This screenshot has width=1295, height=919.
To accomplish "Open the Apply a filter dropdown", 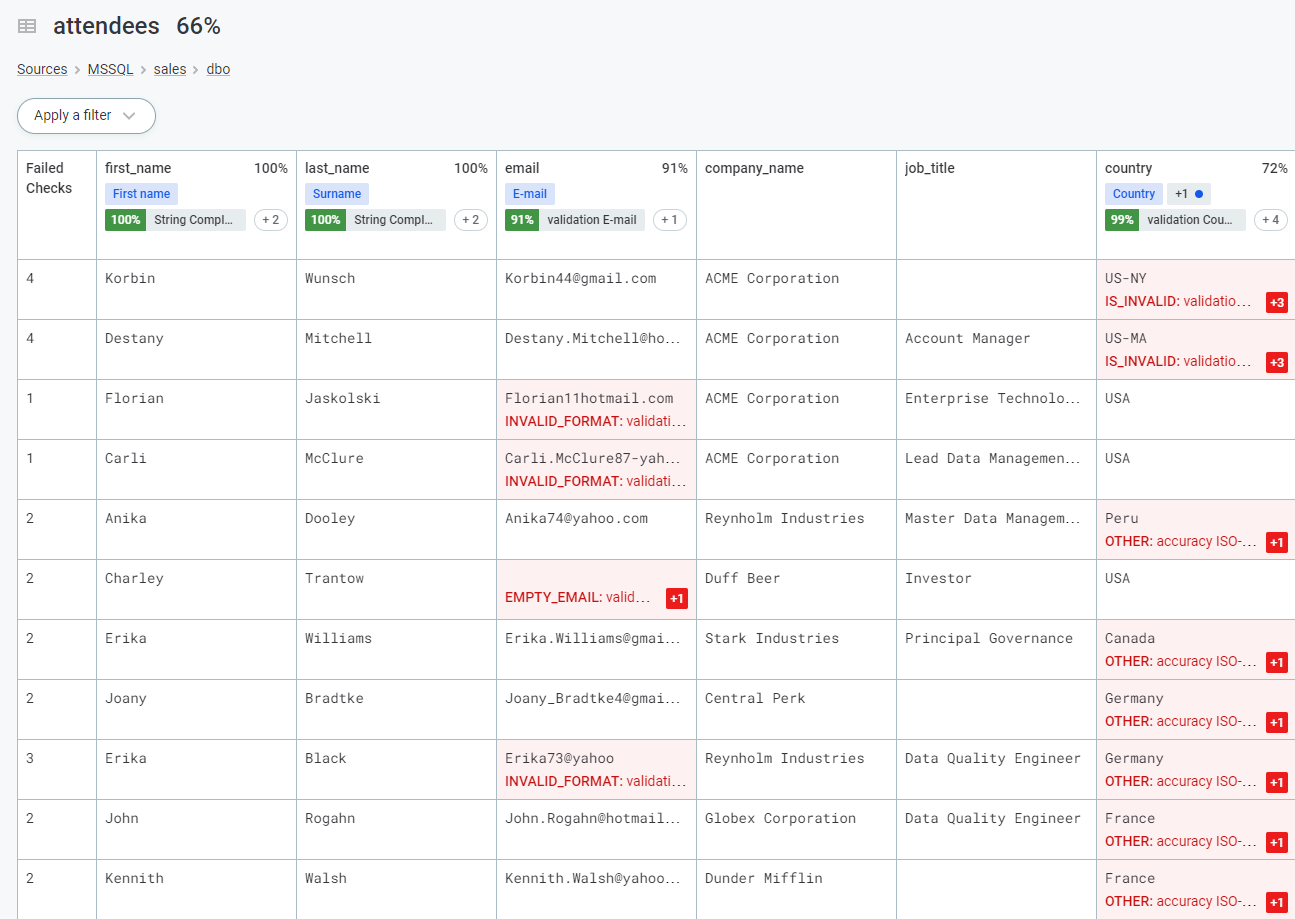I will 86,116.
